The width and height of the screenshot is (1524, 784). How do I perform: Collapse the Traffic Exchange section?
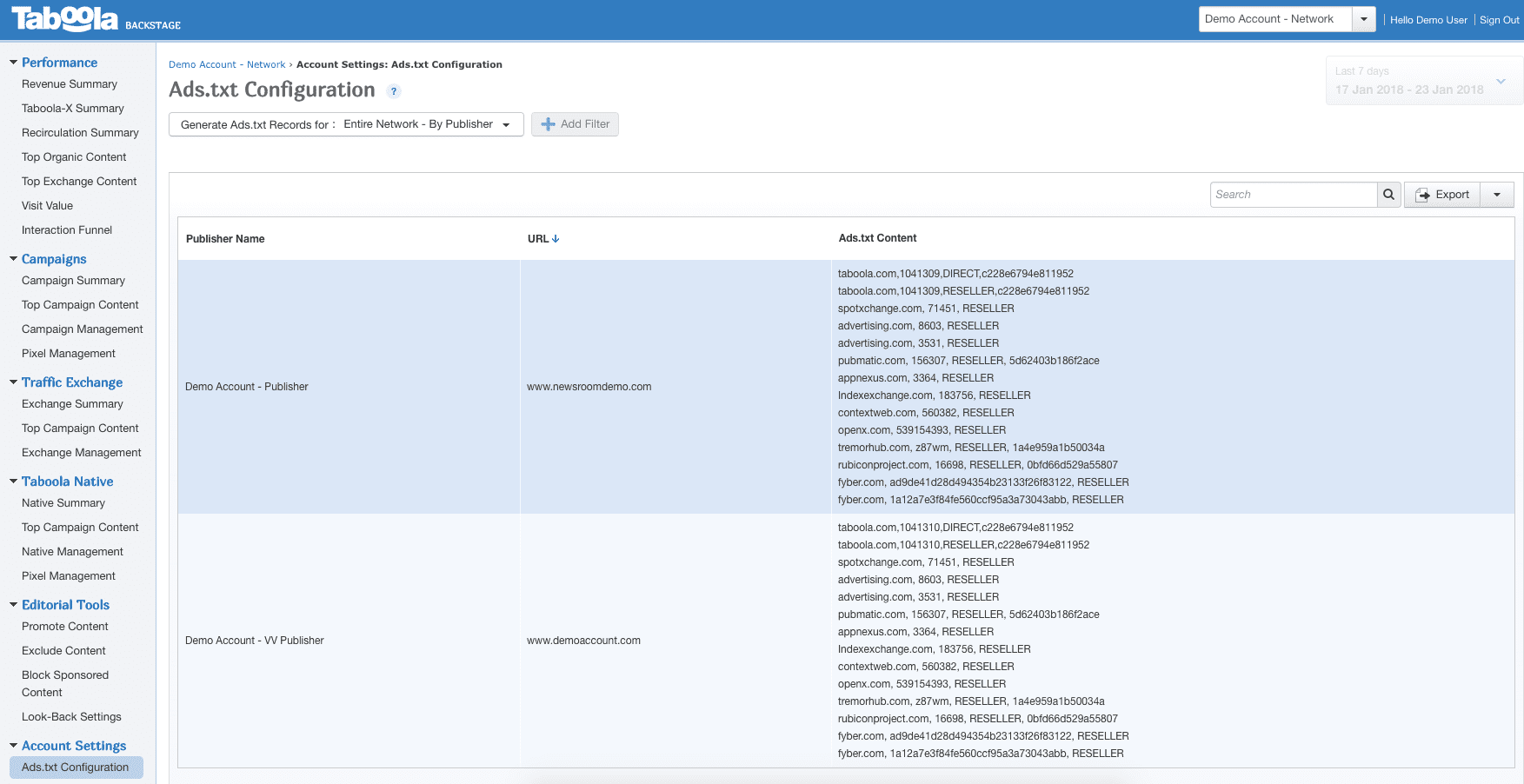click(x=13, y=382)
